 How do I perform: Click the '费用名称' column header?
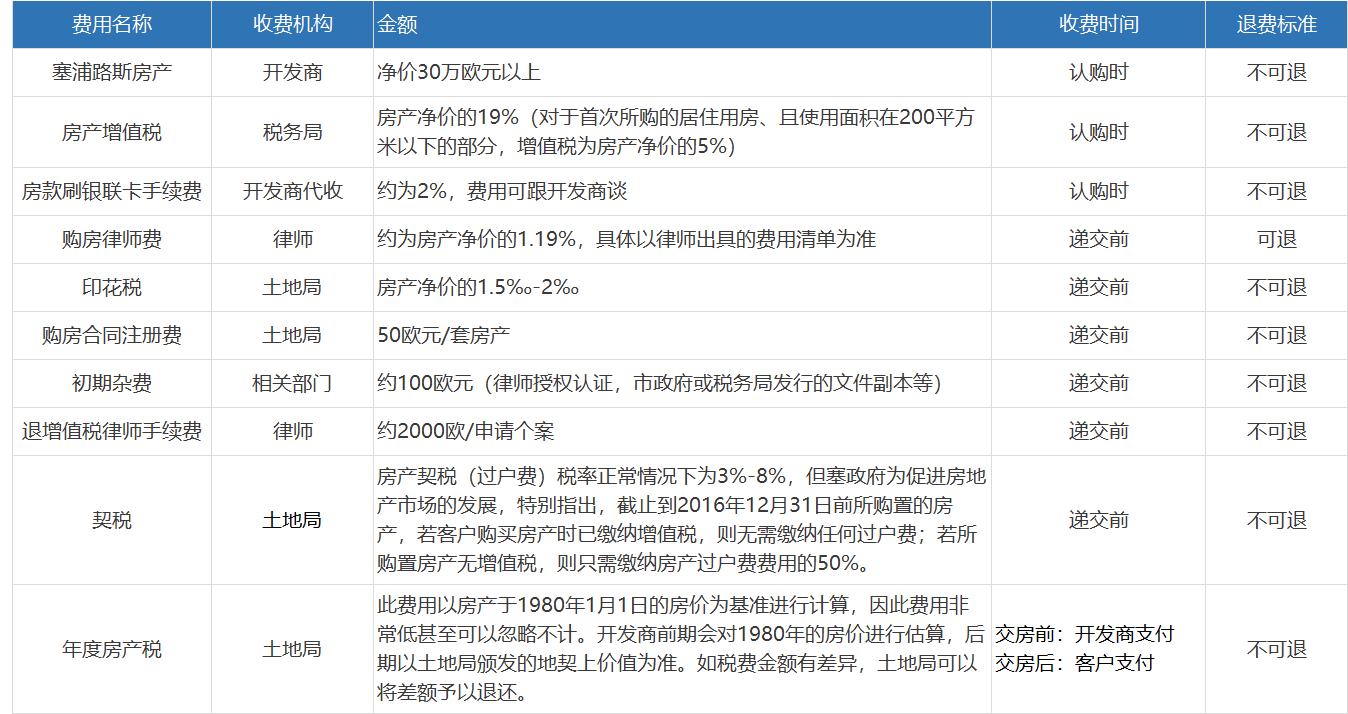coord(112,25)
